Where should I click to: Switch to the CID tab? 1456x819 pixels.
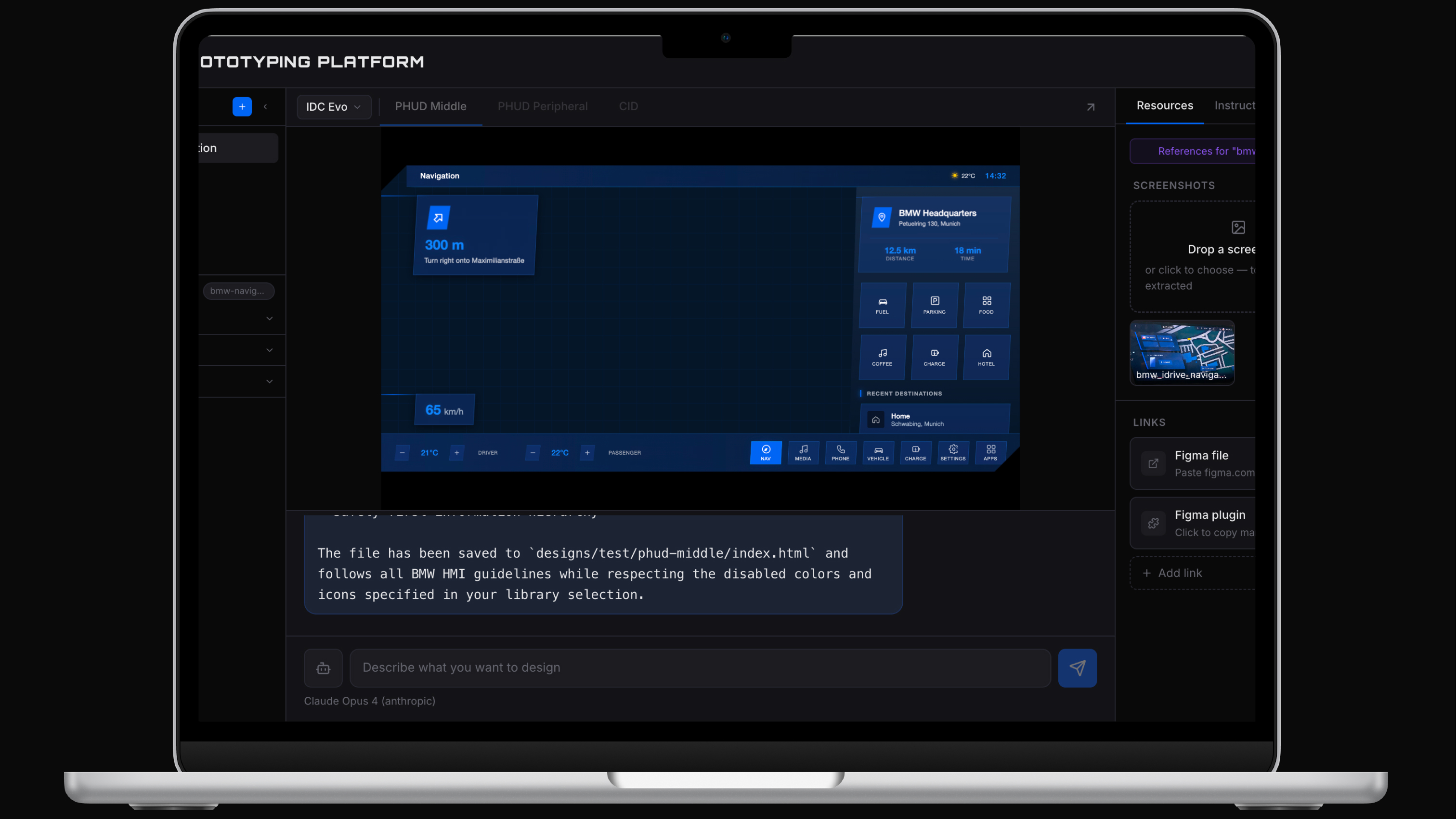point(628,106)
